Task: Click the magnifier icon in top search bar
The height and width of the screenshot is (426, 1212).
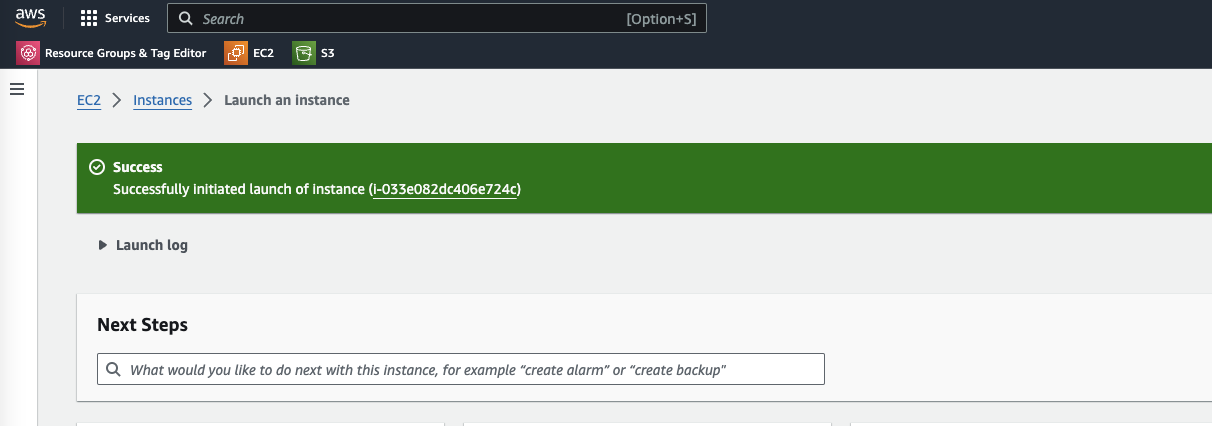Action: [x=186, y=18]
